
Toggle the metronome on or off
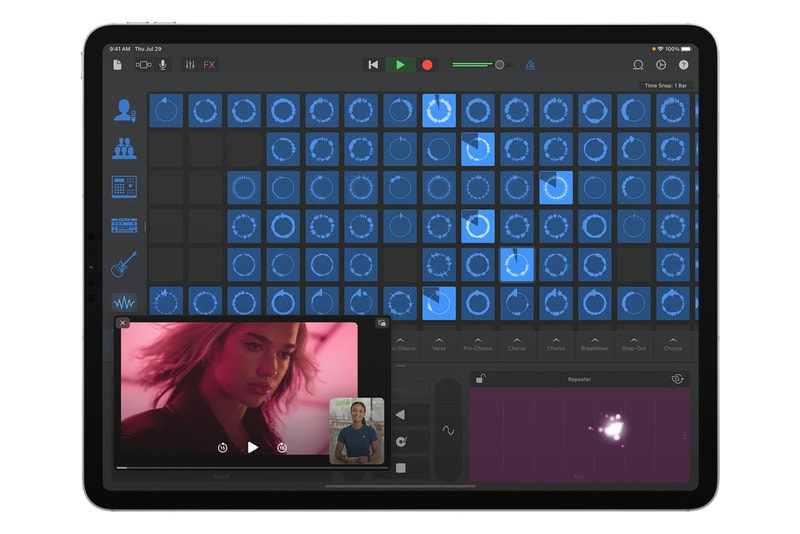530,65
